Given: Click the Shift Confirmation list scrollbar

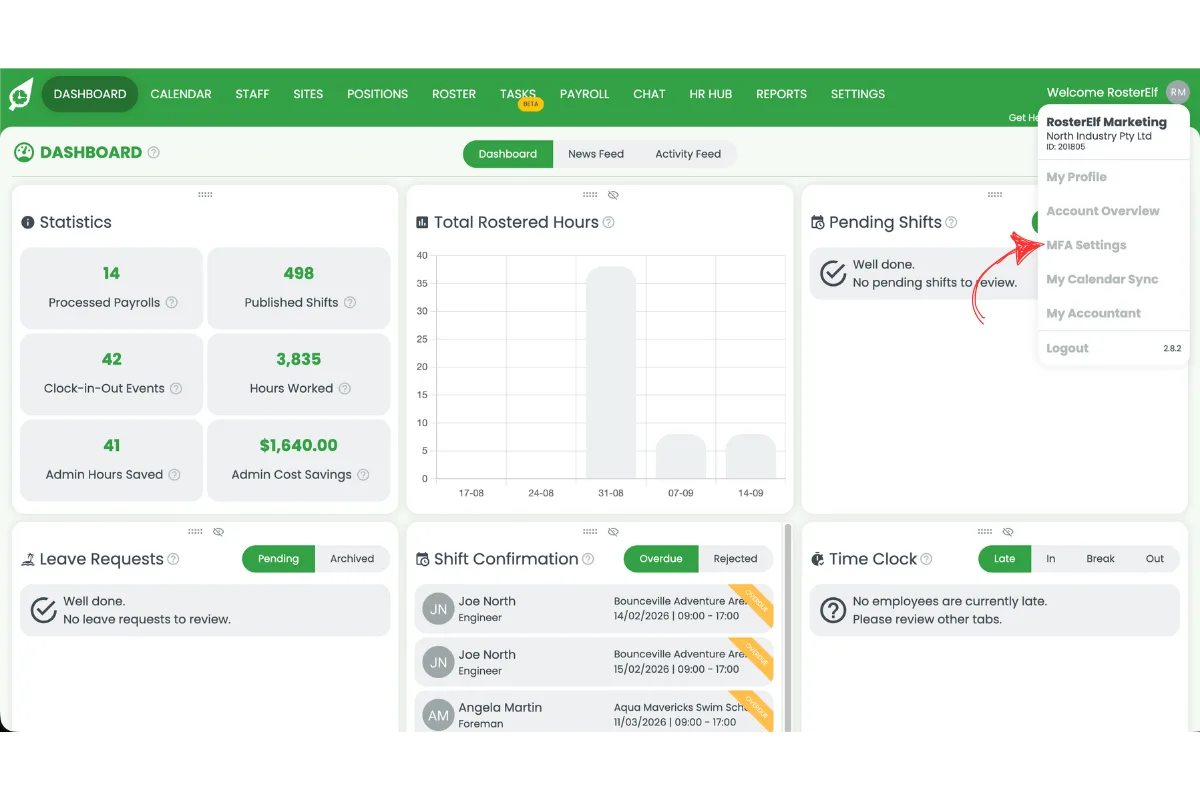Looking at the screenshot, I should [x=788, y=626].
